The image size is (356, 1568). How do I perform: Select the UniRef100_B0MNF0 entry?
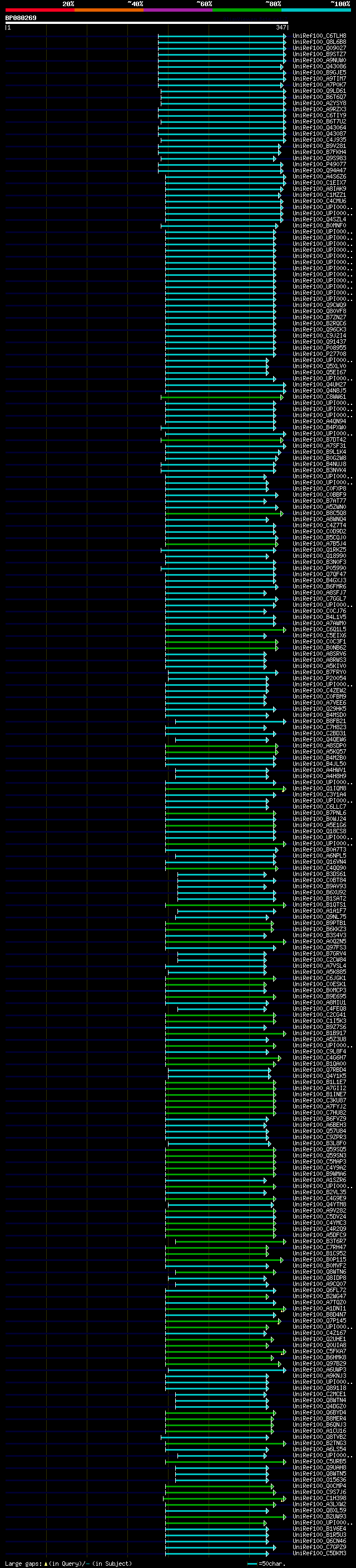click(319, 226)
